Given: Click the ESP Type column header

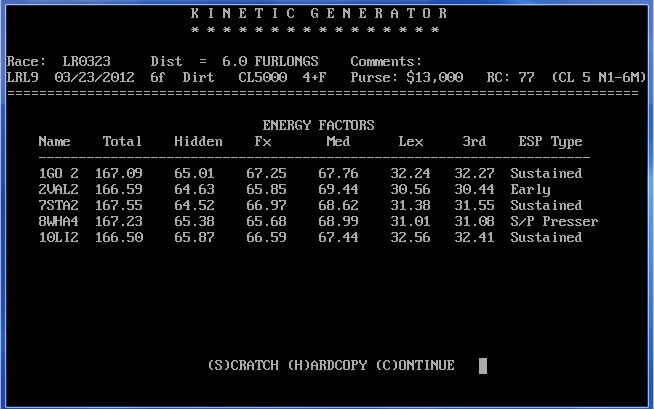Looking at the screenshot, I should click(550, 142).
